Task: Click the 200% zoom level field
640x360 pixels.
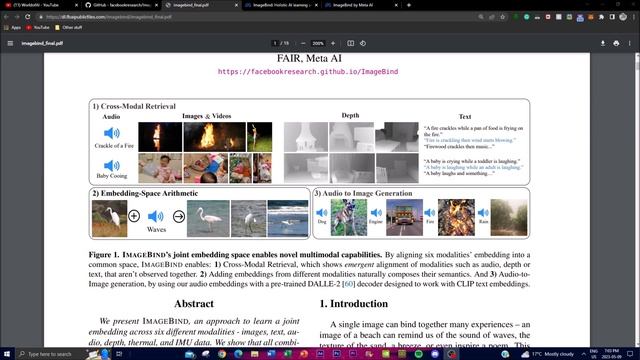Action: click(318, 43)
